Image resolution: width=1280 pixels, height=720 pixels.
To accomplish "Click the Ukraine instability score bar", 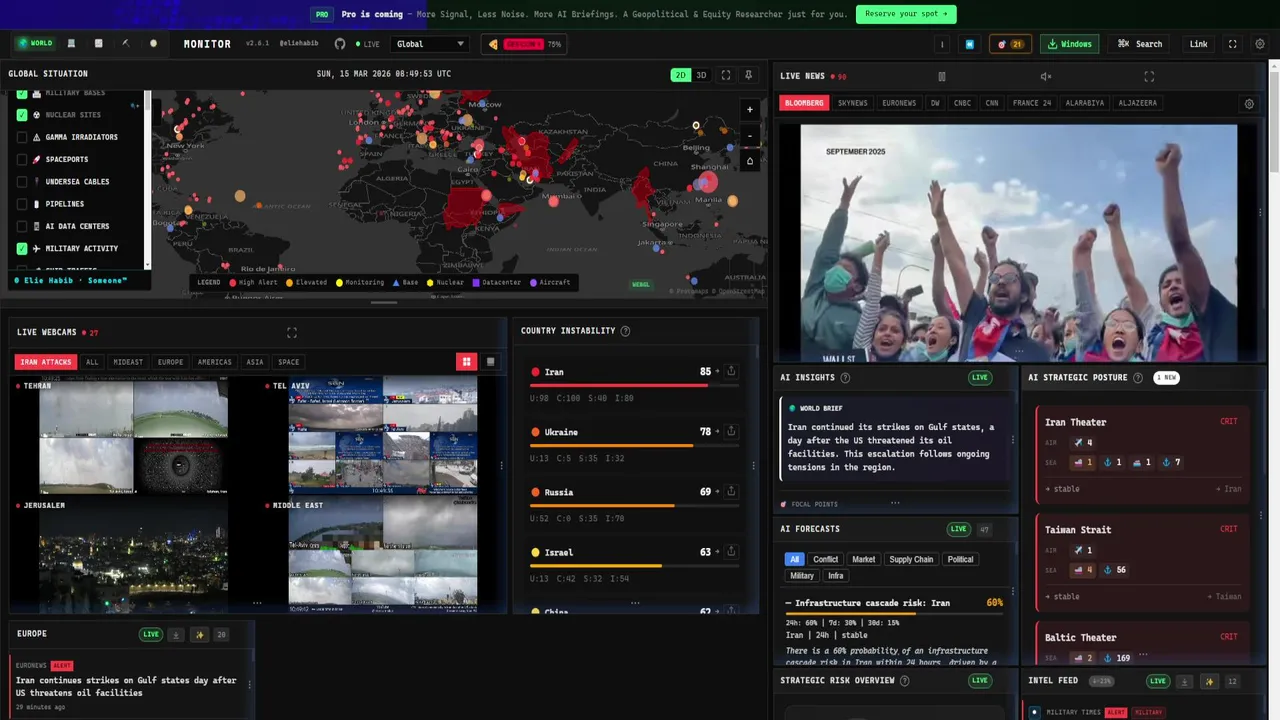I will [634, 445].
